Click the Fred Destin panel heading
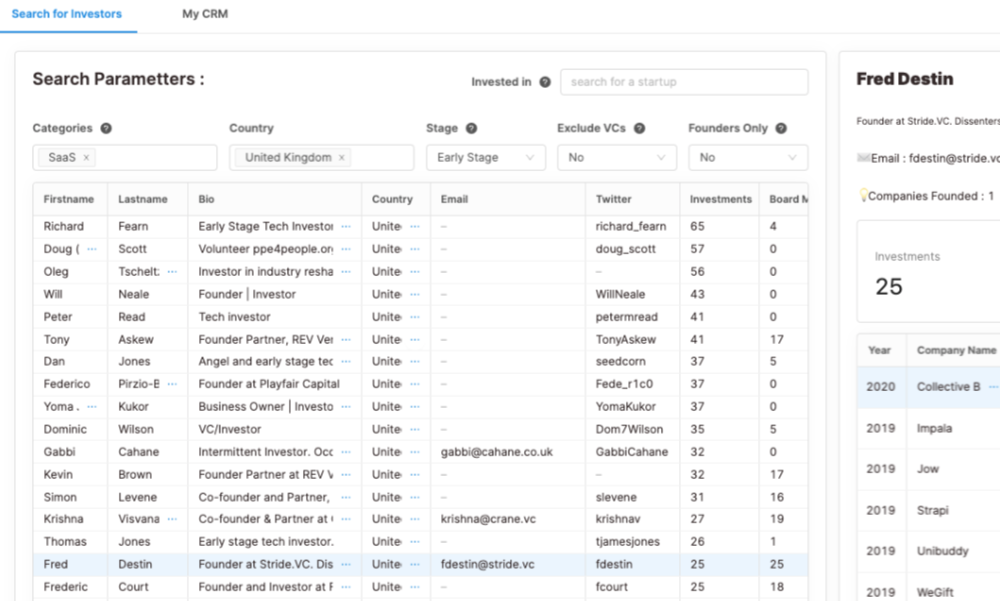Image resolution: width=1000 pixels, height=601 pixels. pos(904,79)
